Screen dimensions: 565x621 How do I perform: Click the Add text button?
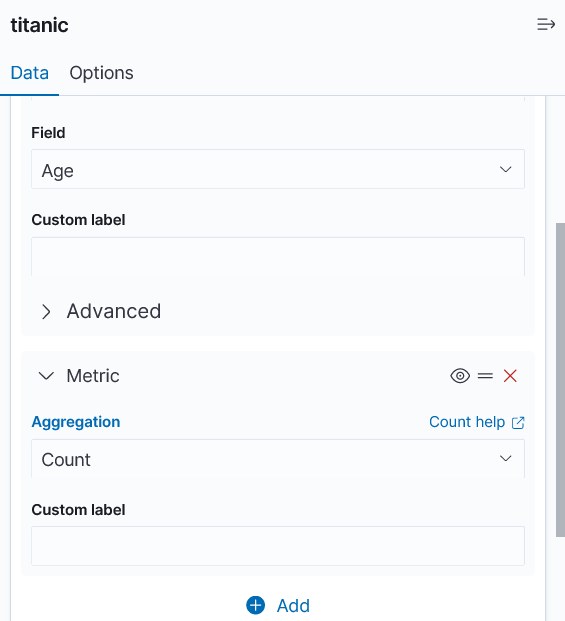point(293,606)
